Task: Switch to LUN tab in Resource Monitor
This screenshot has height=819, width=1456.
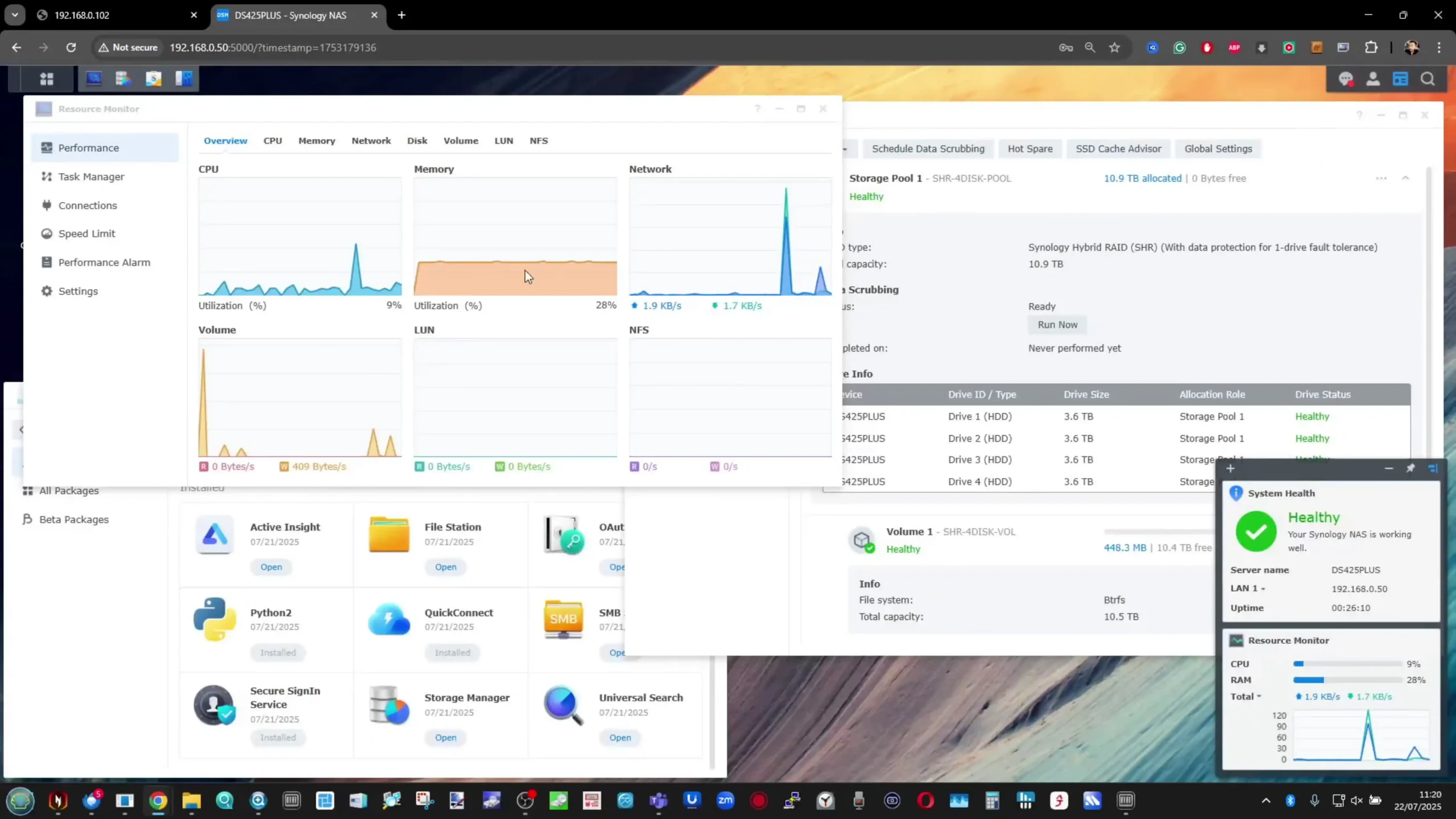Action: (504, 140)
